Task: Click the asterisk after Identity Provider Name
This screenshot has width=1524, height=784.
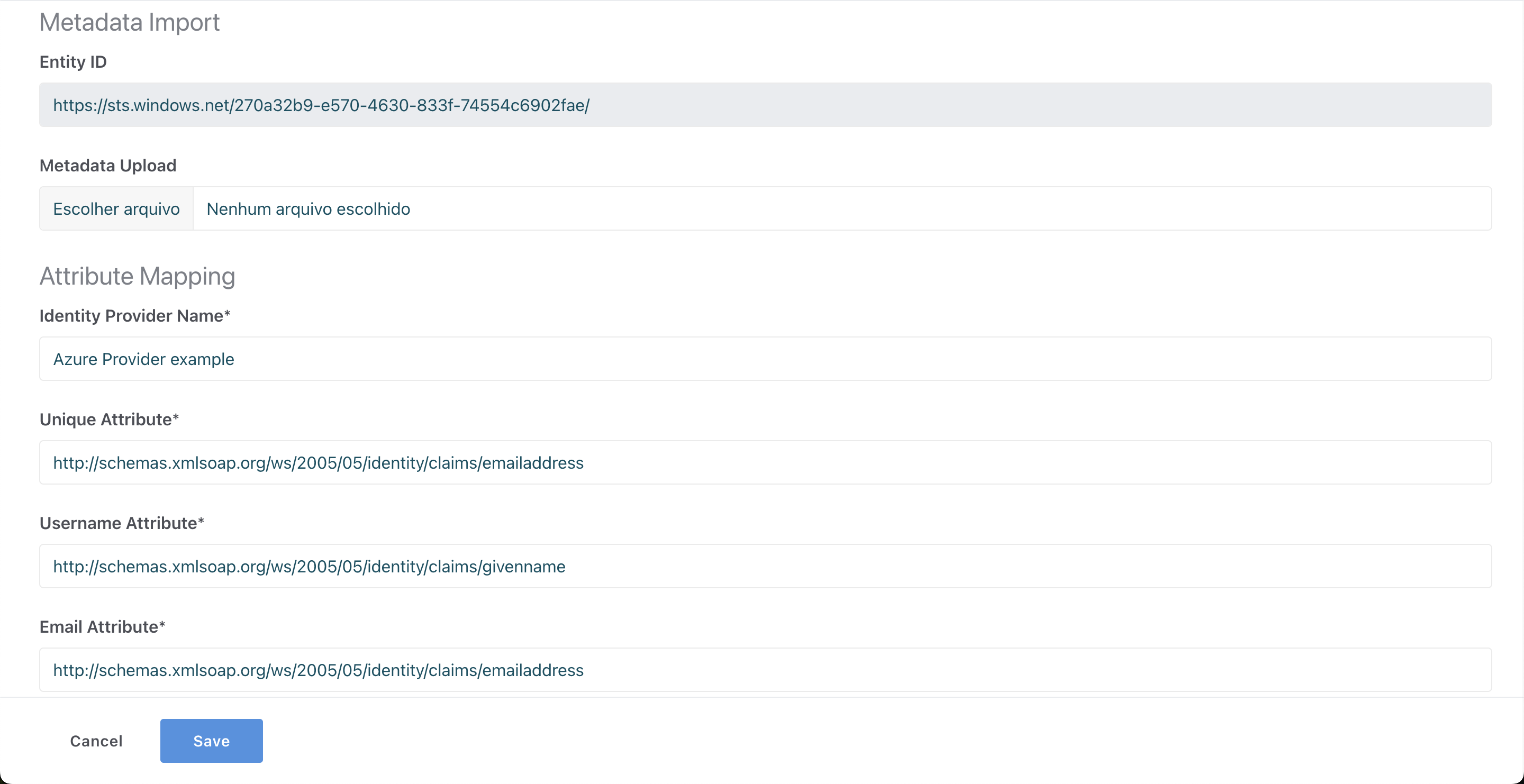Action: (x=227, y=313)
